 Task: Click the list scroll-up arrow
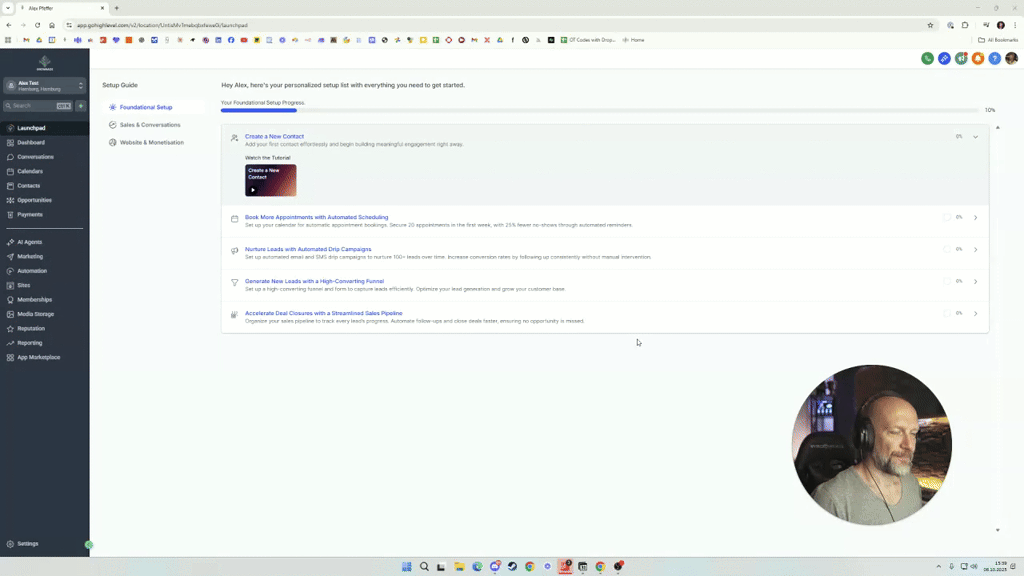(x=997, y=127)
